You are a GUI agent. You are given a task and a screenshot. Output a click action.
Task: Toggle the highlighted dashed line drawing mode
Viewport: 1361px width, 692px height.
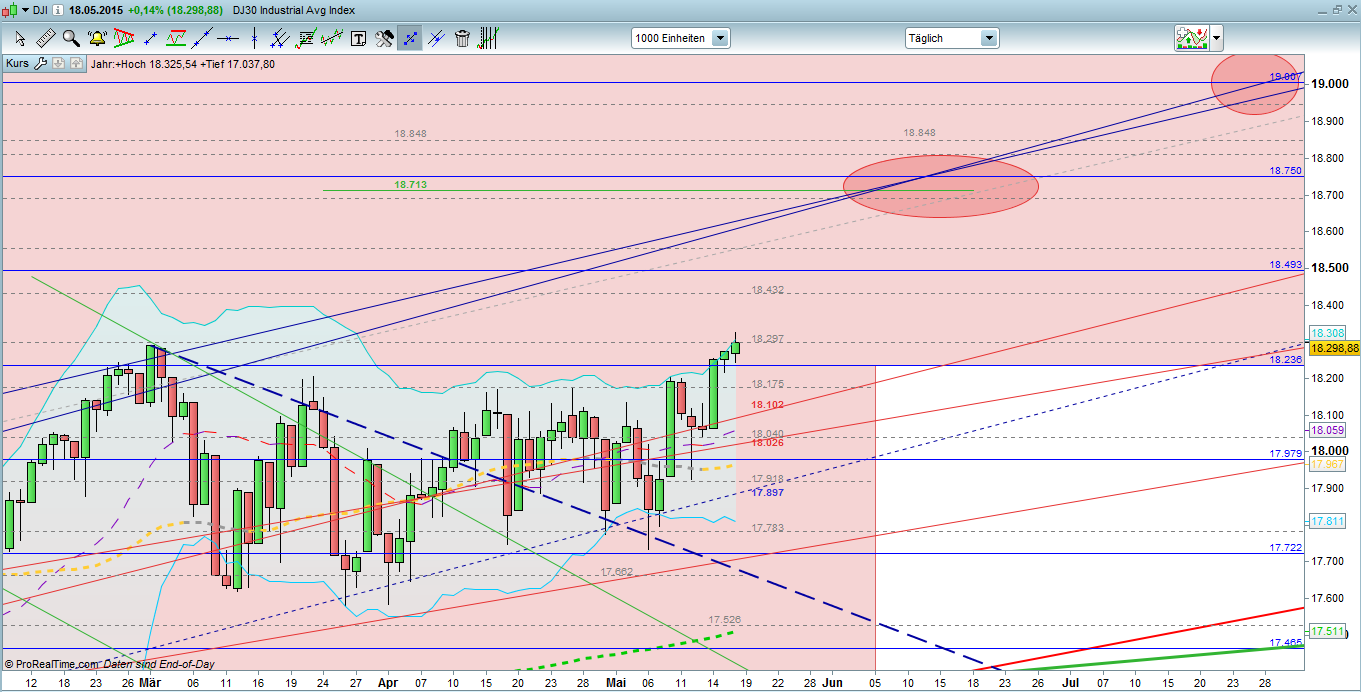pyautogui.click(x=410, y=38)
